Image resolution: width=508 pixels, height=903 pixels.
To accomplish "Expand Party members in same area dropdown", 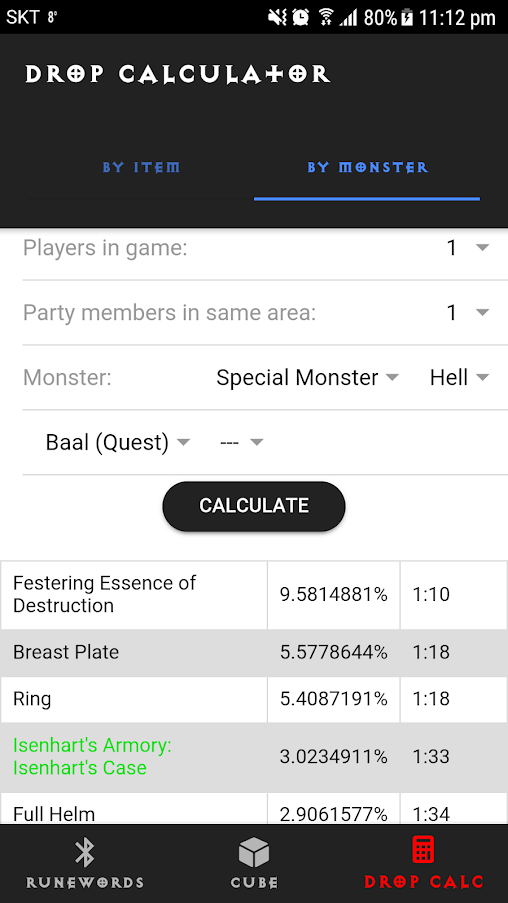I will click(x=468, y=313).
